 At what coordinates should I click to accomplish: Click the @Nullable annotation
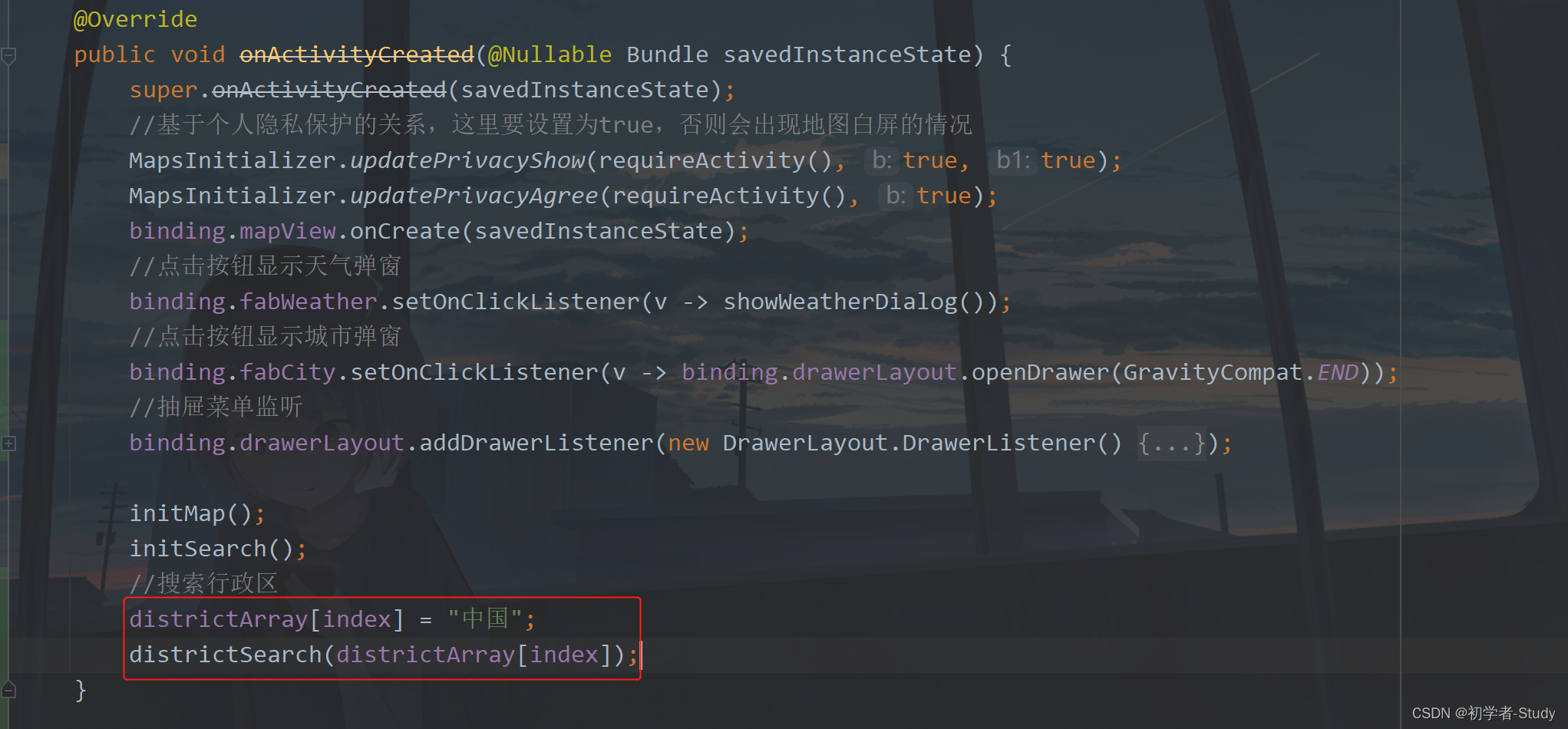click(x=550, y=54)
